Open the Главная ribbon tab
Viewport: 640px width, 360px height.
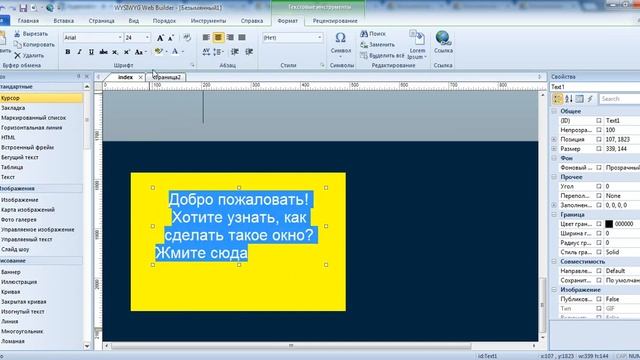click(x=29, y=21)
